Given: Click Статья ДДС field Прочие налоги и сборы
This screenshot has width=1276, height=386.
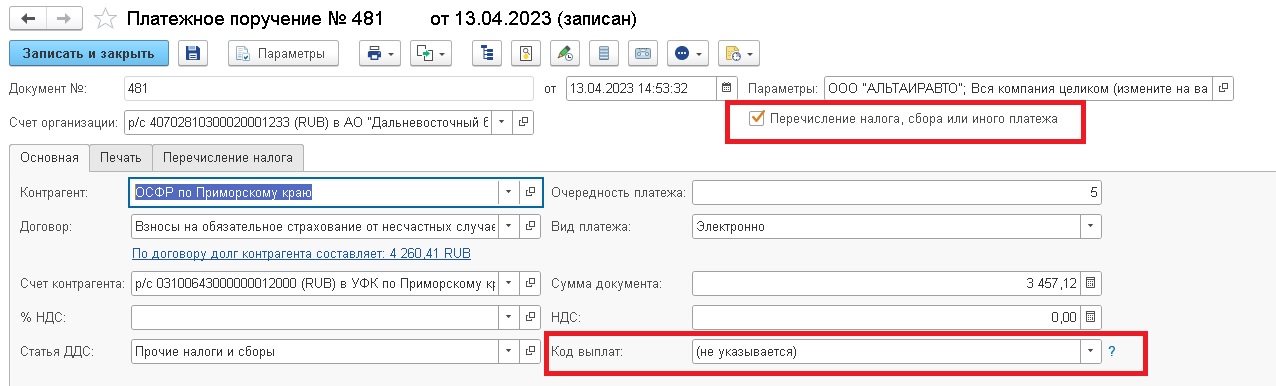Looking at the screenshot, I should tap(315, 351).
